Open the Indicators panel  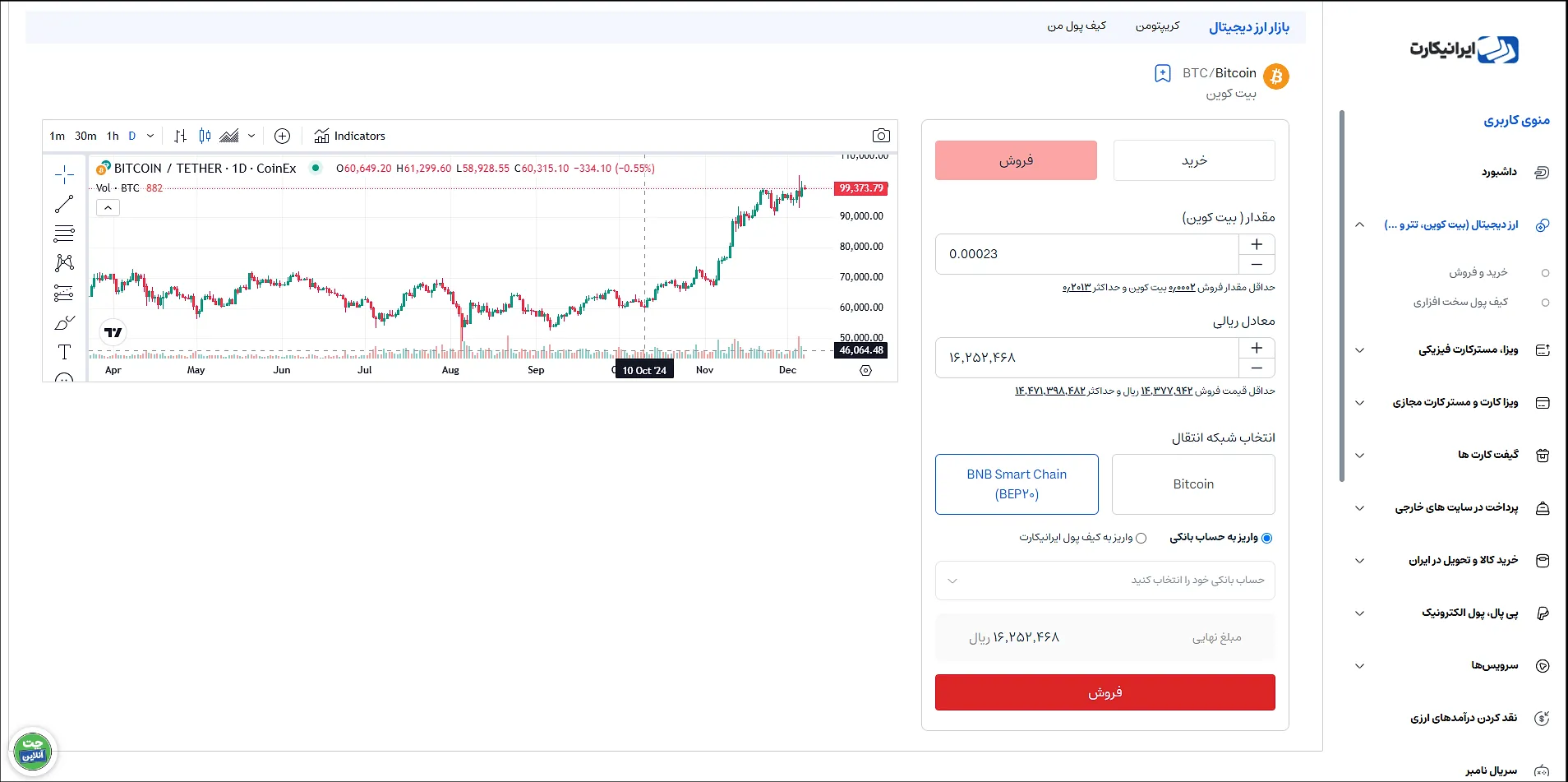click(350, 136)
